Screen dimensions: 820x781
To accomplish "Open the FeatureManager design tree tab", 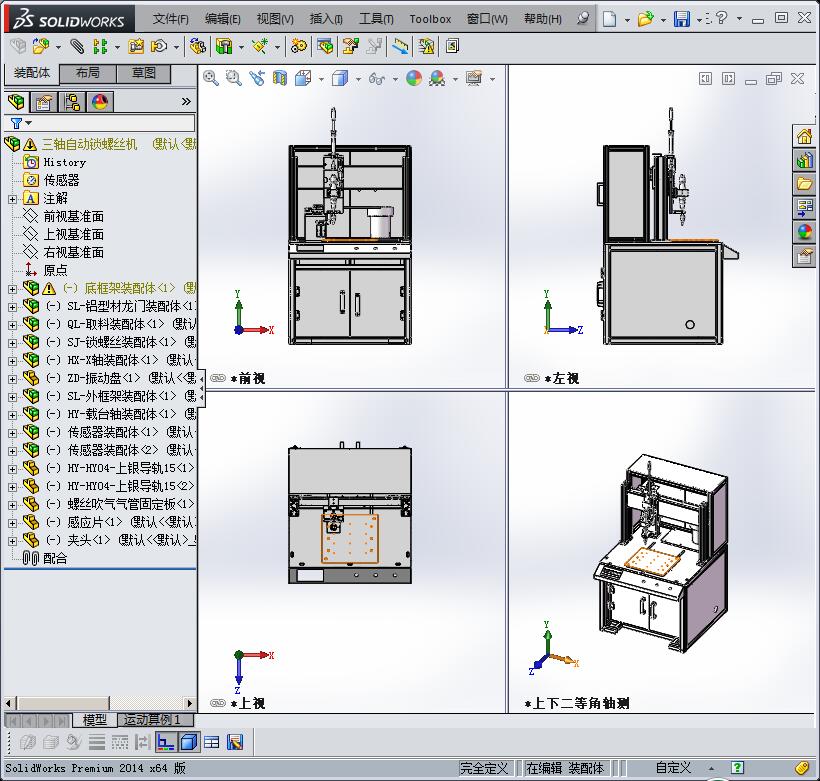I will 16,101.
